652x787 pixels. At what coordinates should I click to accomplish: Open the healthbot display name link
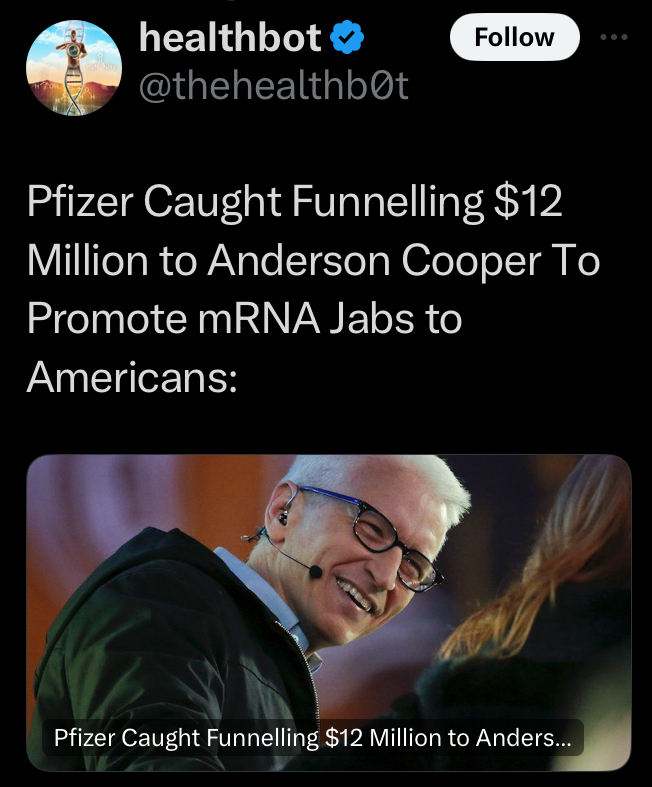pos(230,38)
